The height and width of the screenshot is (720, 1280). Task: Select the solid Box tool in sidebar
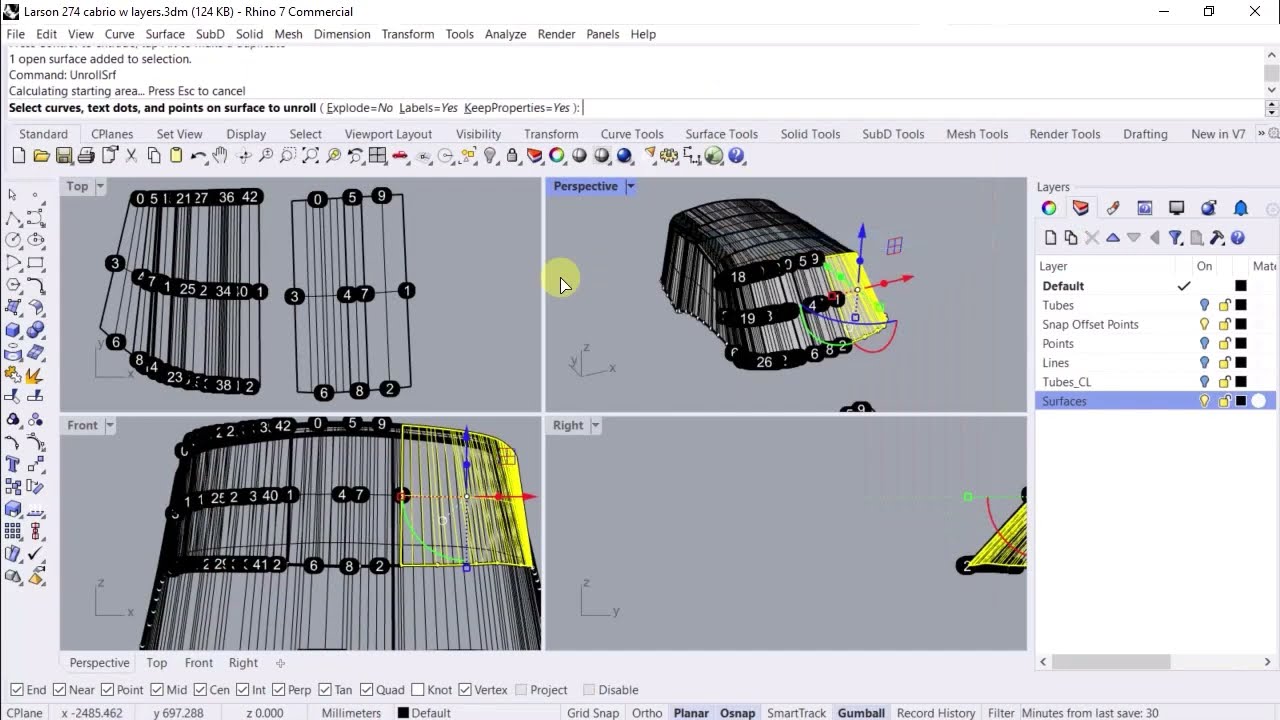13,330
